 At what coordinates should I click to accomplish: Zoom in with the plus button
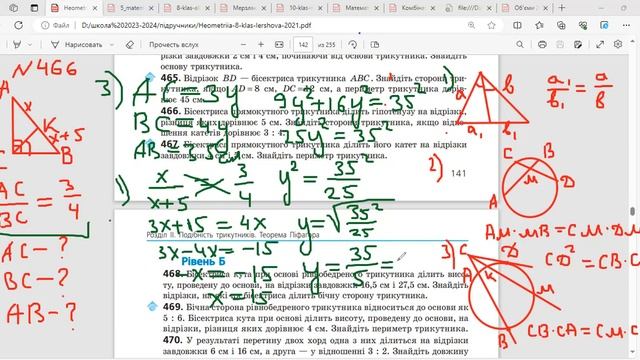coord(261,44)
